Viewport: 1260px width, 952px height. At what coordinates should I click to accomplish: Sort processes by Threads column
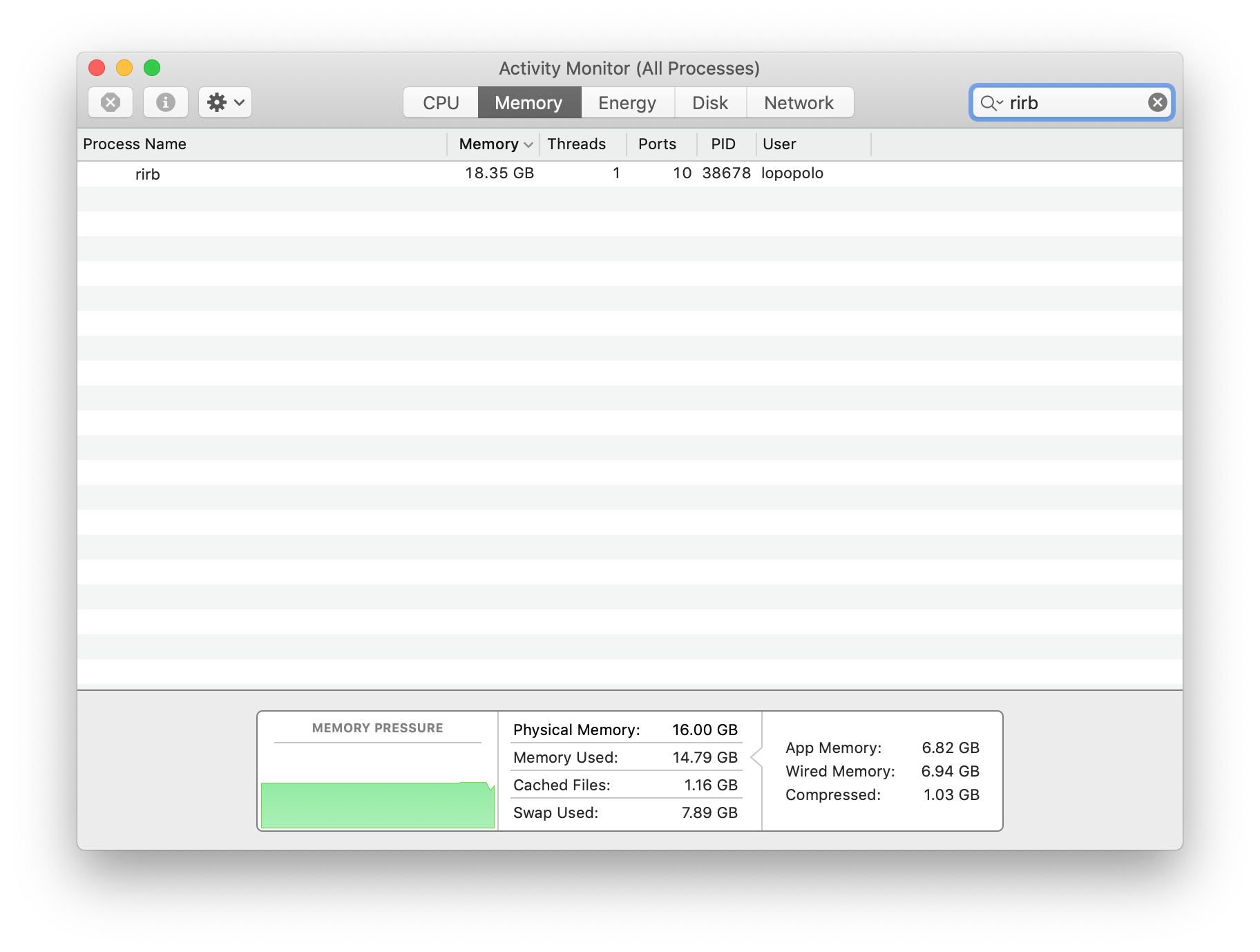[576, 144]
